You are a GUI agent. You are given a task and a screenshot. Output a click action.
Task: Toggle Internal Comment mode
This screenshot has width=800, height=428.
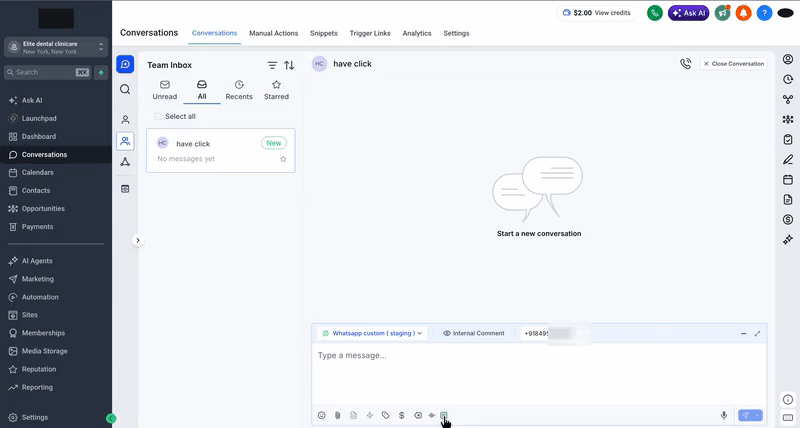tap(473, 334)
